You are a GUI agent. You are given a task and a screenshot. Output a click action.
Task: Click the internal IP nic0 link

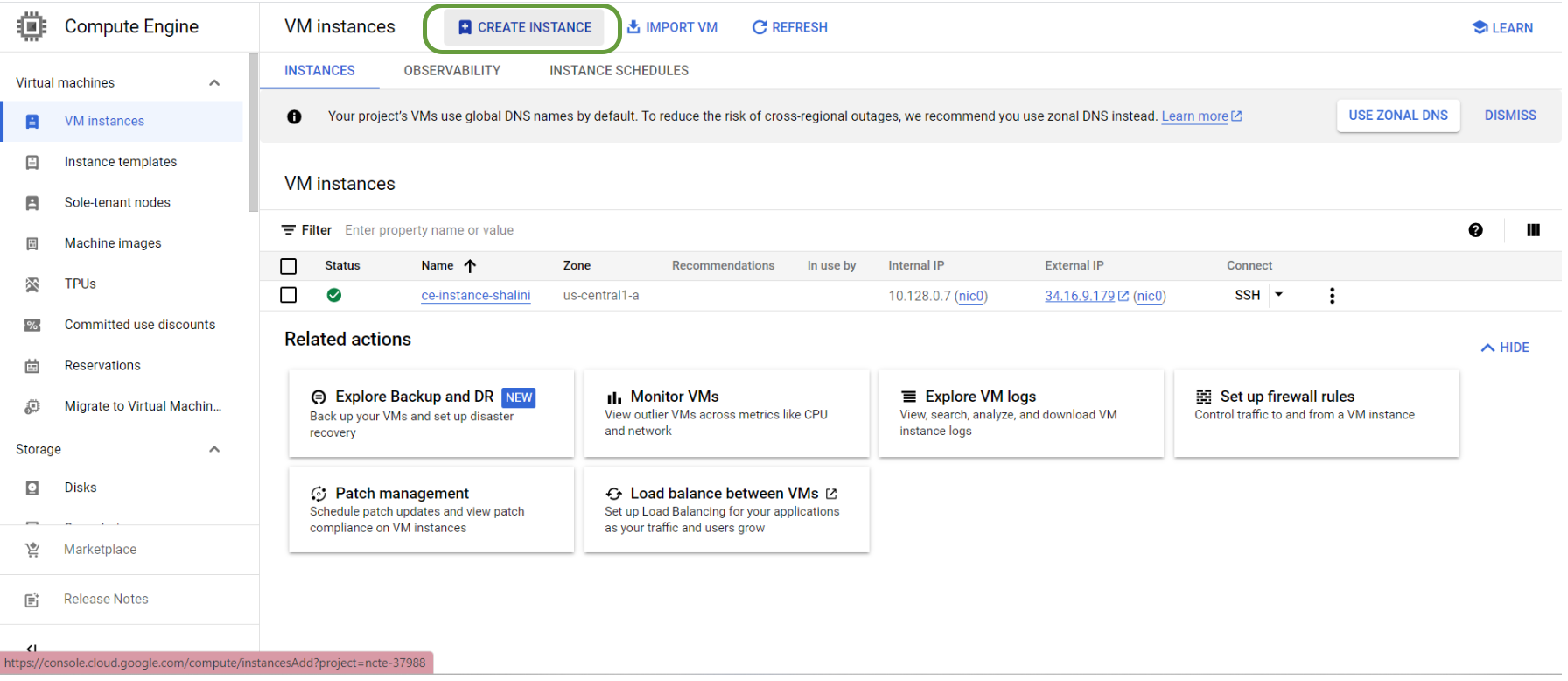(971, 296)
